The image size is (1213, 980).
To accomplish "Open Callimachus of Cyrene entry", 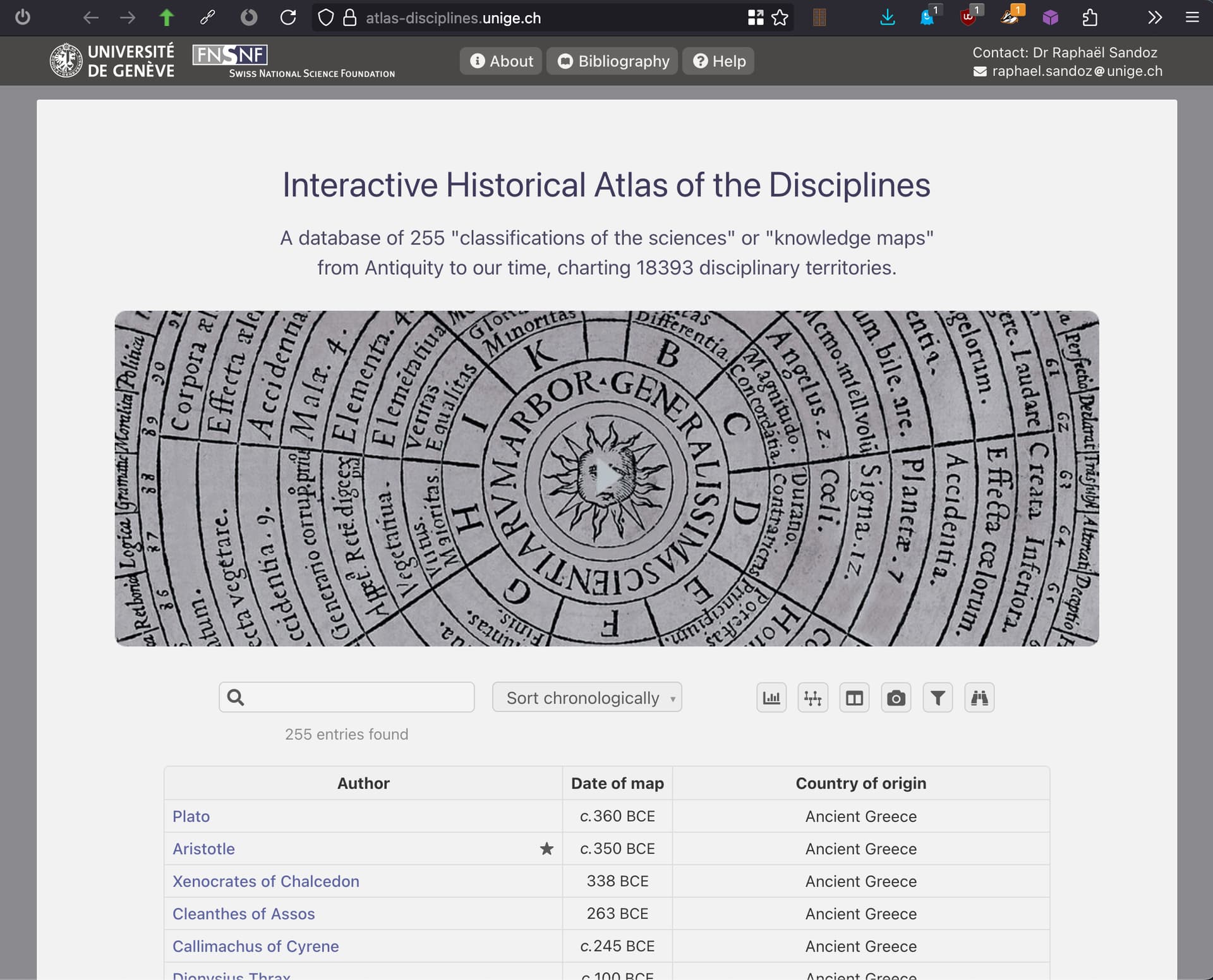I will 255,947.
